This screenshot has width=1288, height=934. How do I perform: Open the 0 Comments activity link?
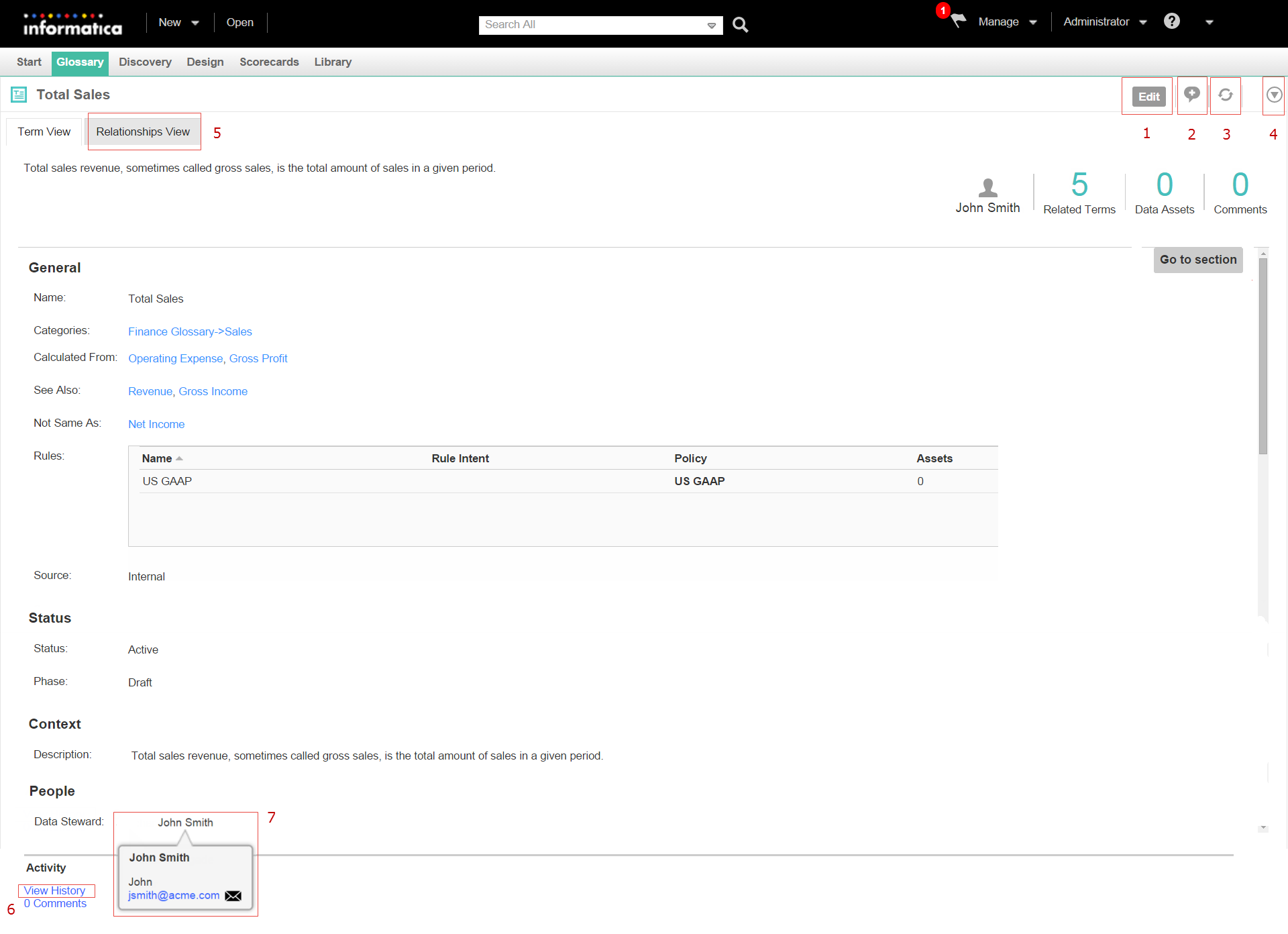(55, 903)
